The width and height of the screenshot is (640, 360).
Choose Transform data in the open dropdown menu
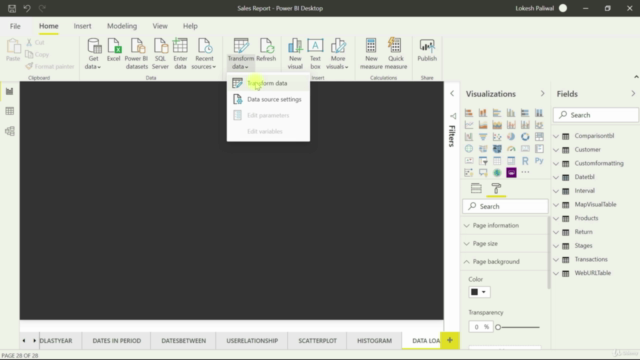coord(268,83)
